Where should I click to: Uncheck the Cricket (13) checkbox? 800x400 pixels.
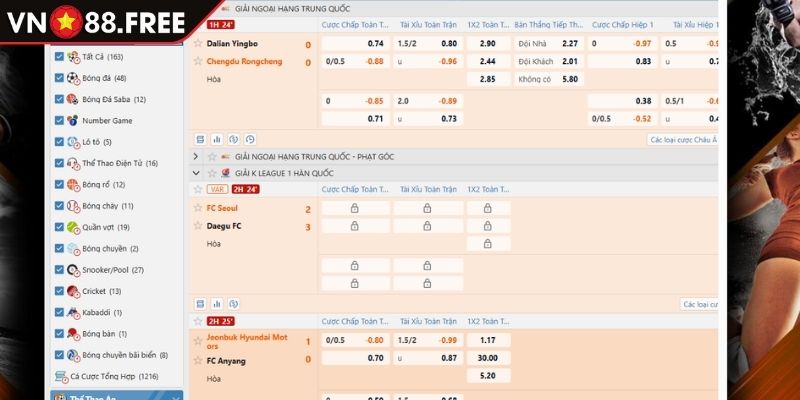[60, 291]
